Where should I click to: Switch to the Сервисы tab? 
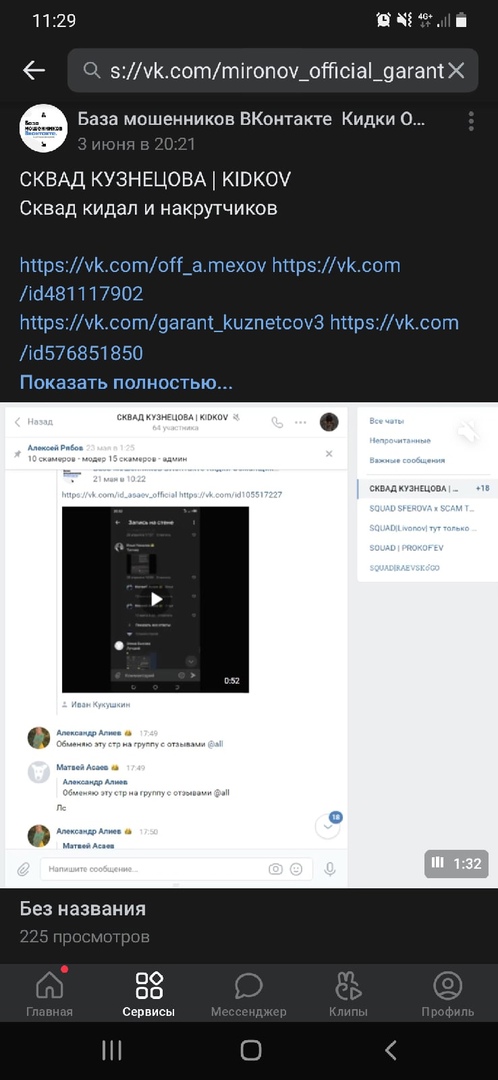pyautogui.click(x=149, y=995)
